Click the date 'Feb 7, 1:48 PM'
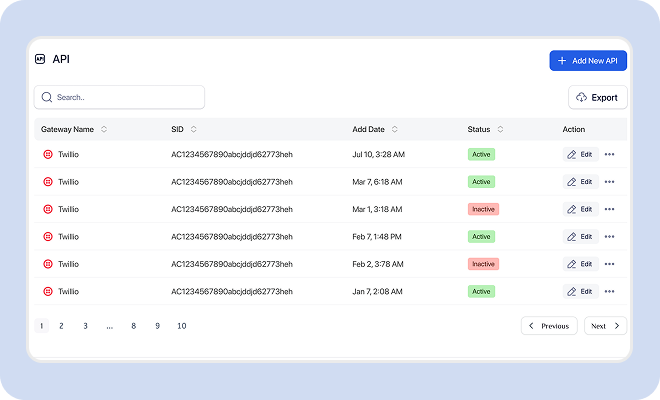Screen dimensions: 660x400 pos(377,237)
